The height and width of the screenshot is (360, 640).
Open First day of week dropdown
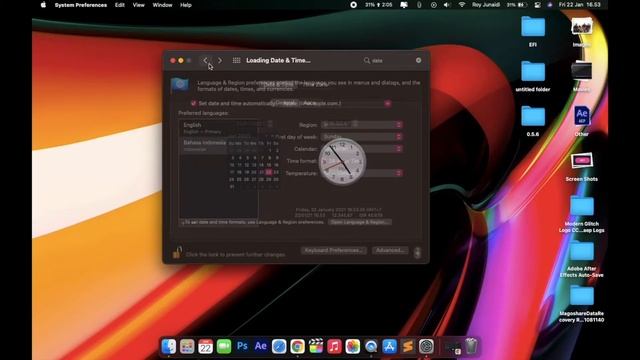362,137
